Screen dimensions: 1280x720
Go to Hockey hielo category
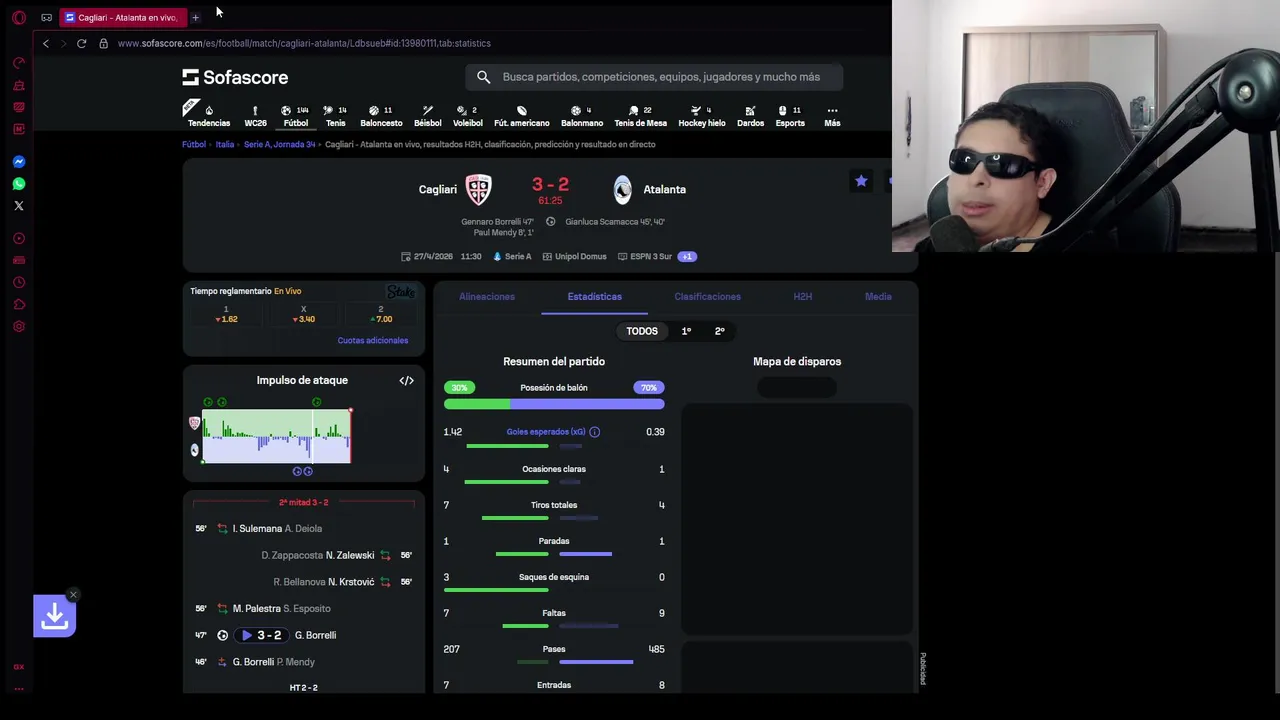click(702, 116)
